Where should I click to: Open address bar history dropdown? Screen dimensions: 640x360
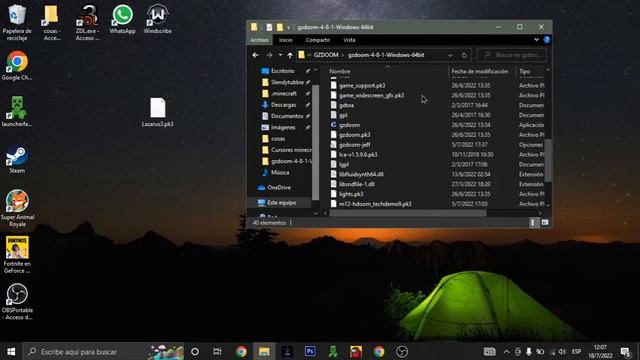[450, 55]
